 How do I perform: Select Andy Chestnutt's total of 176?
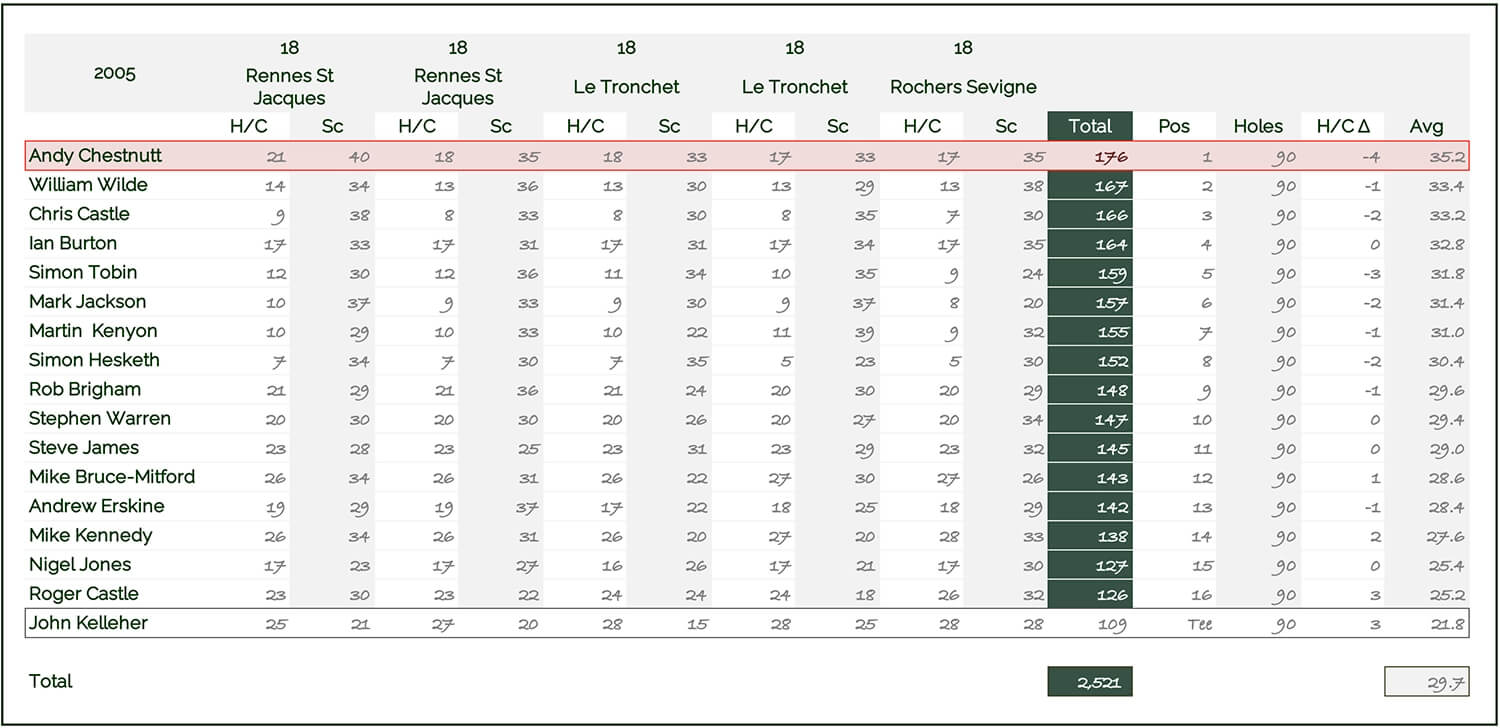(x=1112, y=157)
